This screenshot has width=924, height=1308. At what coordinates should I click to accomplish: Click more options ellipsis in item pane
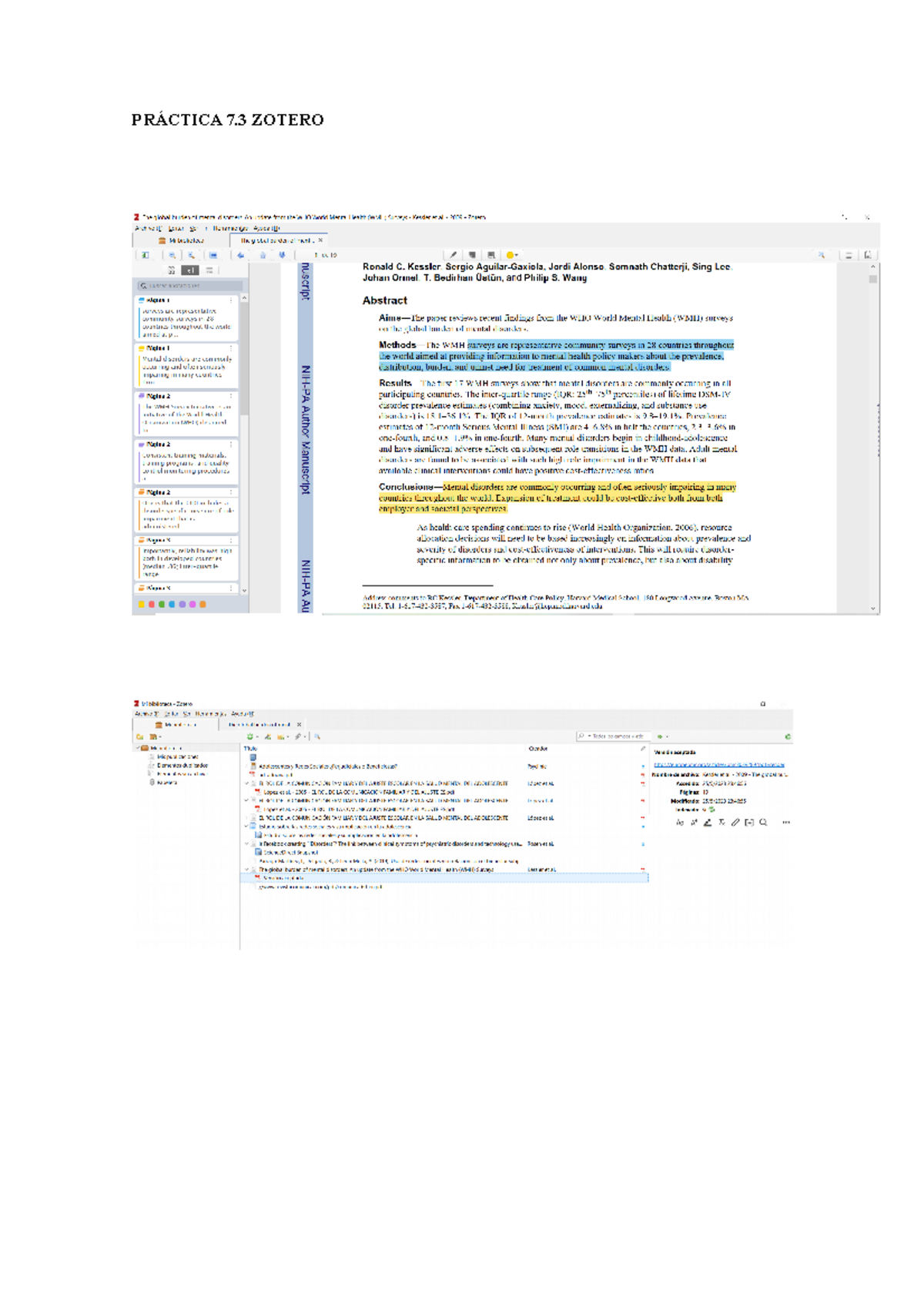coord(785,822)
